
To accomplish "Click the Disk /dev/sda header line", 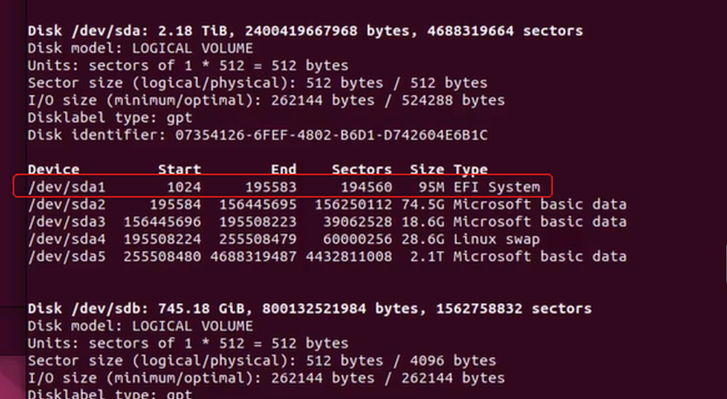I will [x=305, y=31].
